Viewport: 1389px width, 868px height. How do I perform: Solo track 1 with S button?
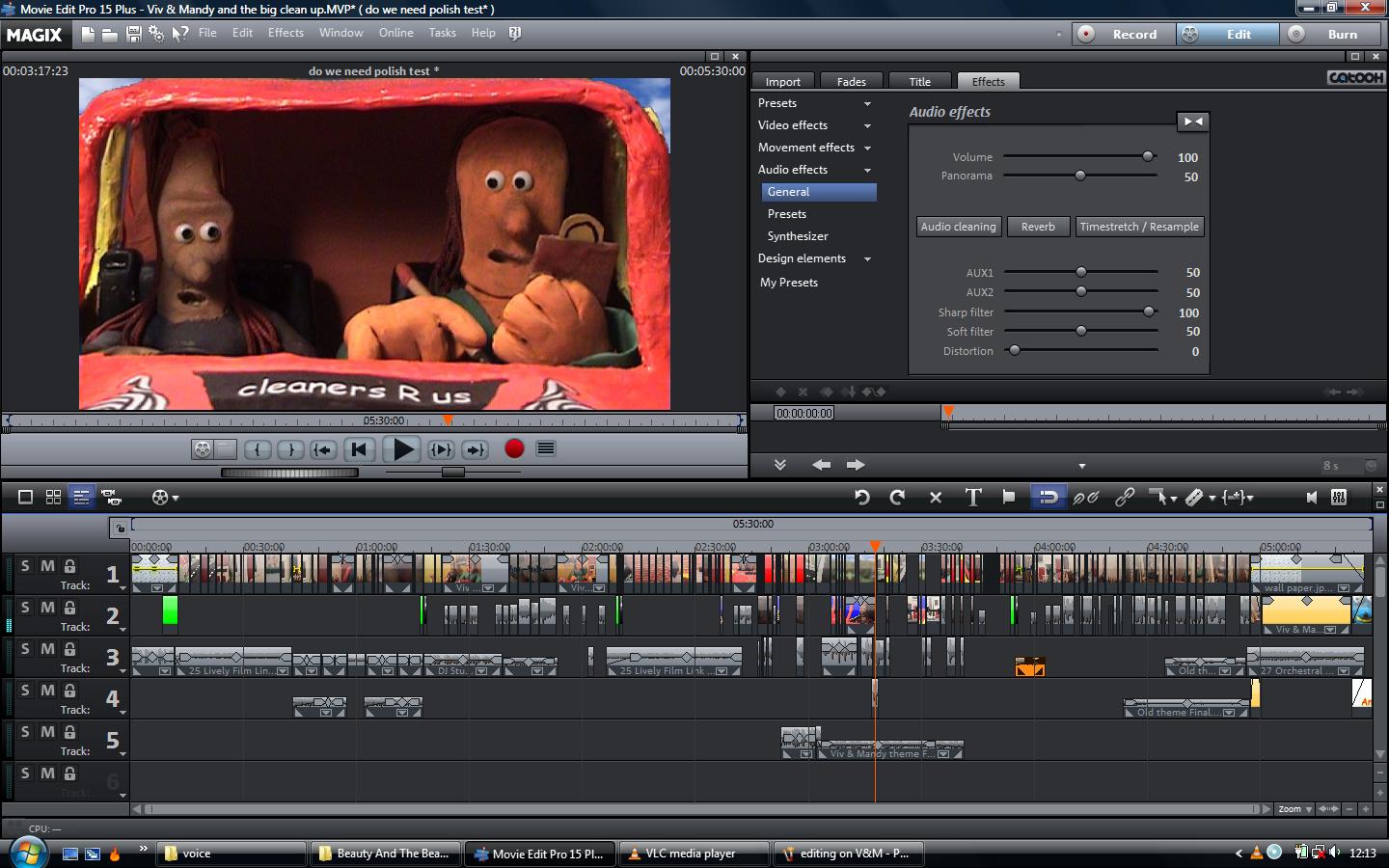pos(25,566)
